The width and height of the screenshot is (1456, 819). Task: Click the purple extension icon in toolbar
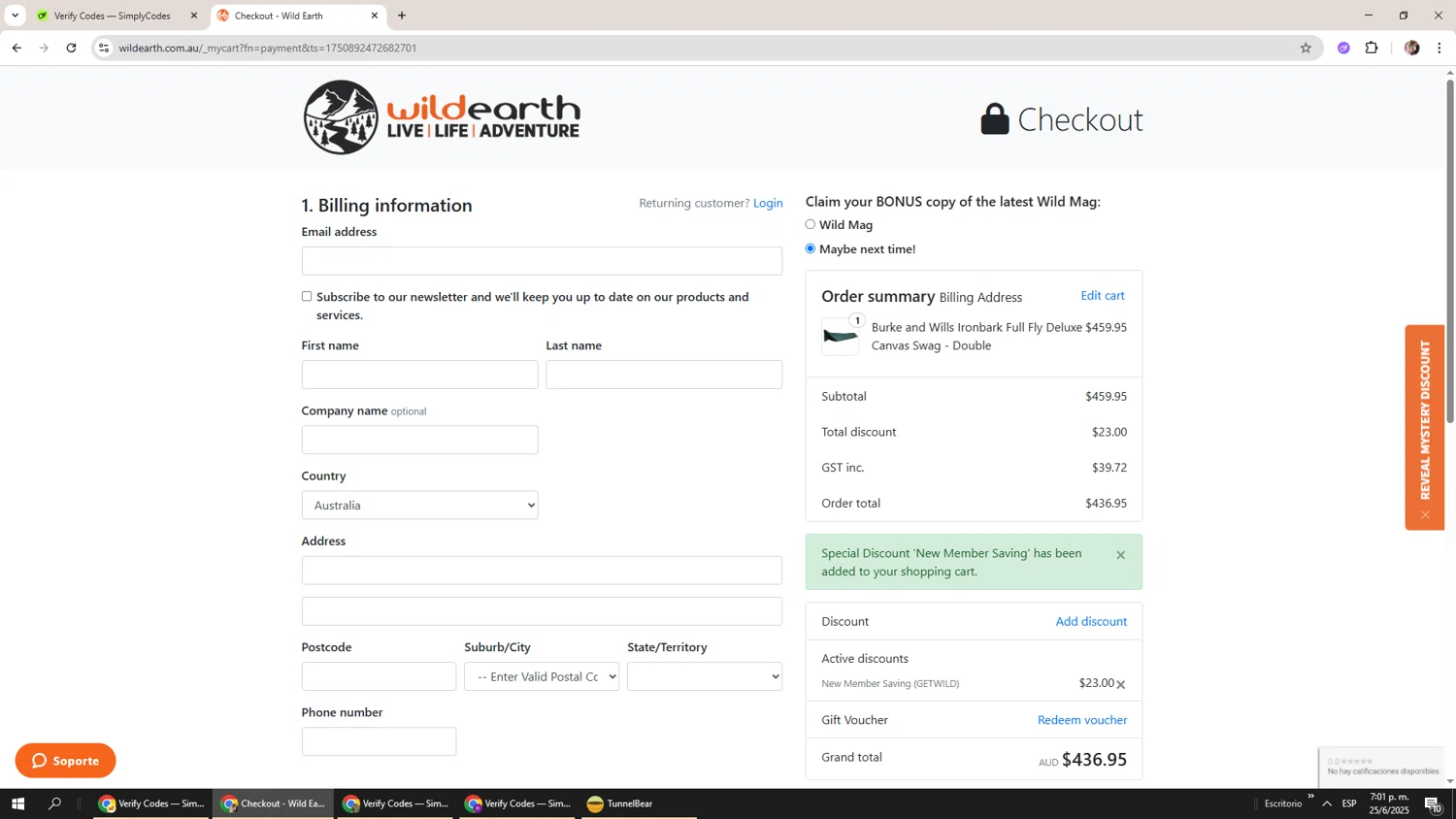(x=1343, y=48)
